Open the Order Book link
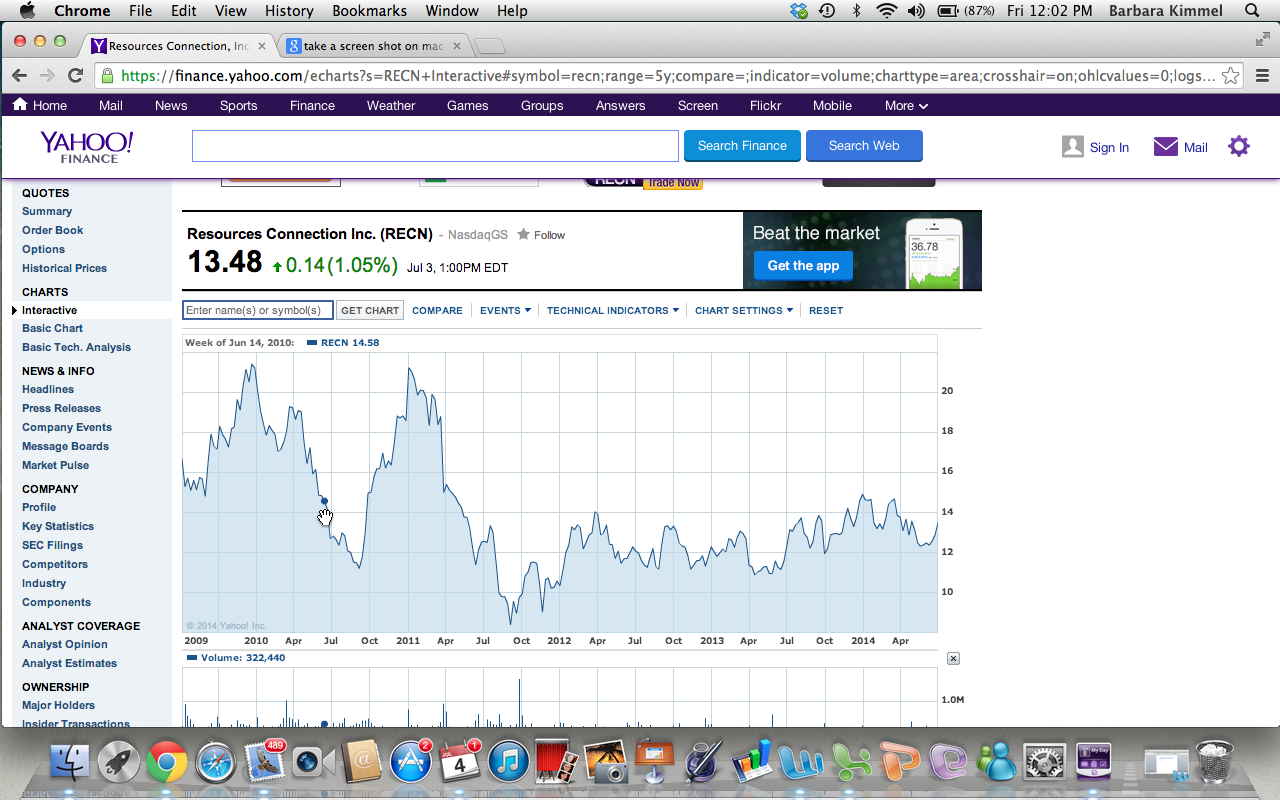 coord(53,230)
